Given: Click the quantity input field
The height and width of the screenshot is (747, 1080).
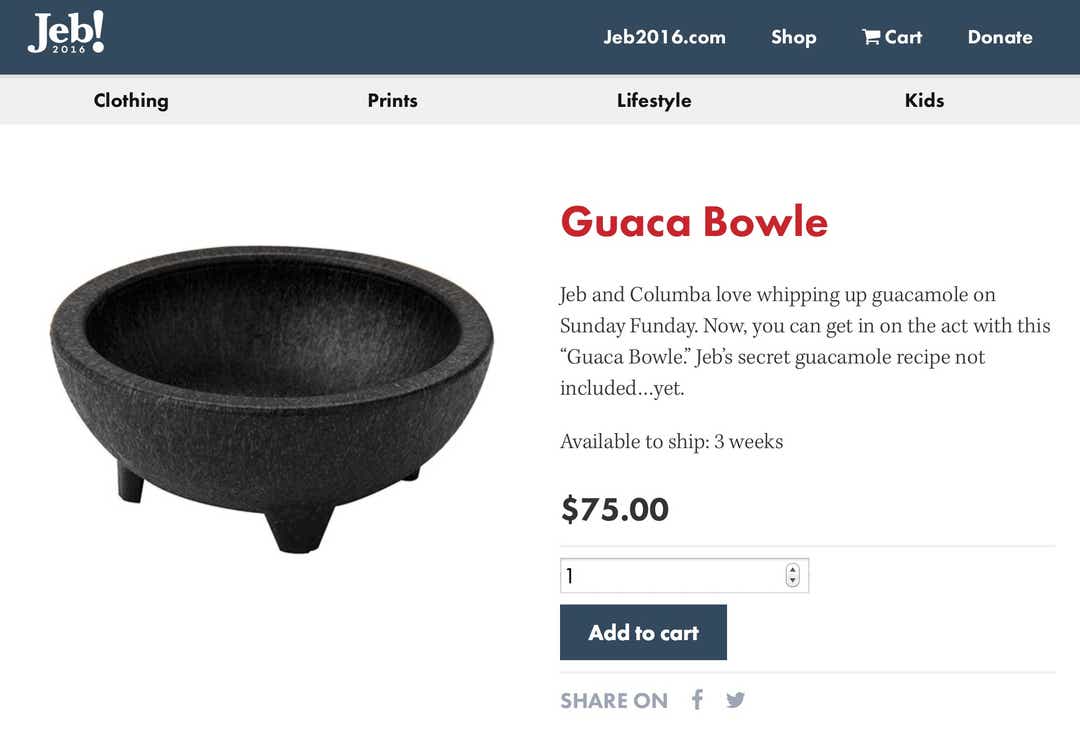Looking at the screenshot, I should click(x=670, y=576).
